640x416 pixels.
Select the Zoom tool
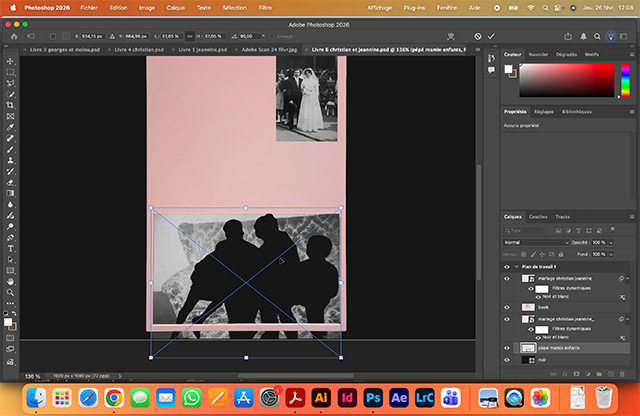[10, 293]
